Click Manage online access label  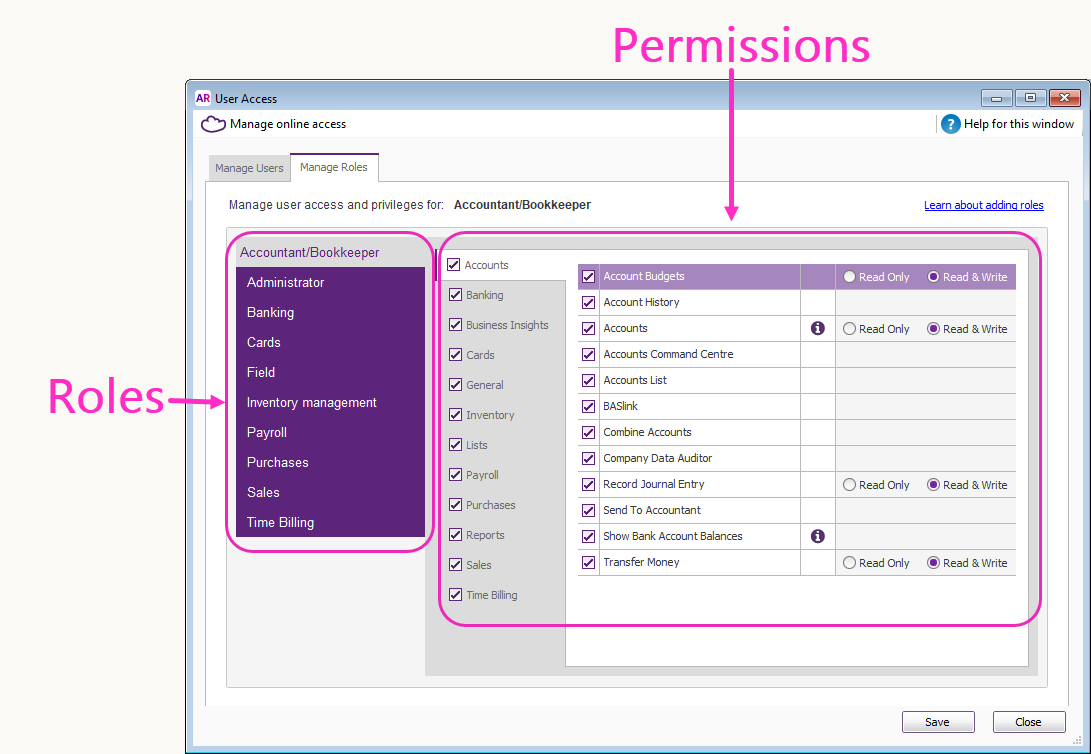pyautogui.click(x=288, y=125)
